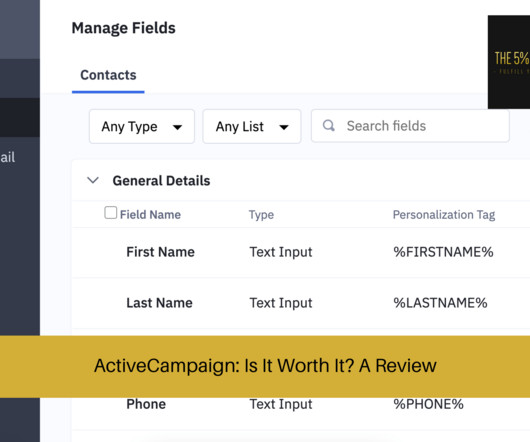
Task: Click the magnifier icon in Search fields
Action: coord(329,126)
